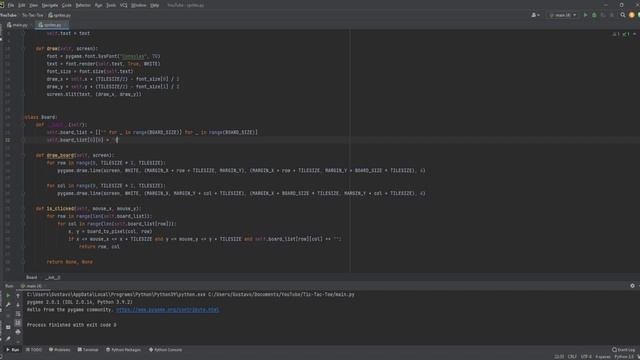The height and width of the screenshot is (360, 640).
Task: Start debugging with the green bug icon
Action: (594, 15)
